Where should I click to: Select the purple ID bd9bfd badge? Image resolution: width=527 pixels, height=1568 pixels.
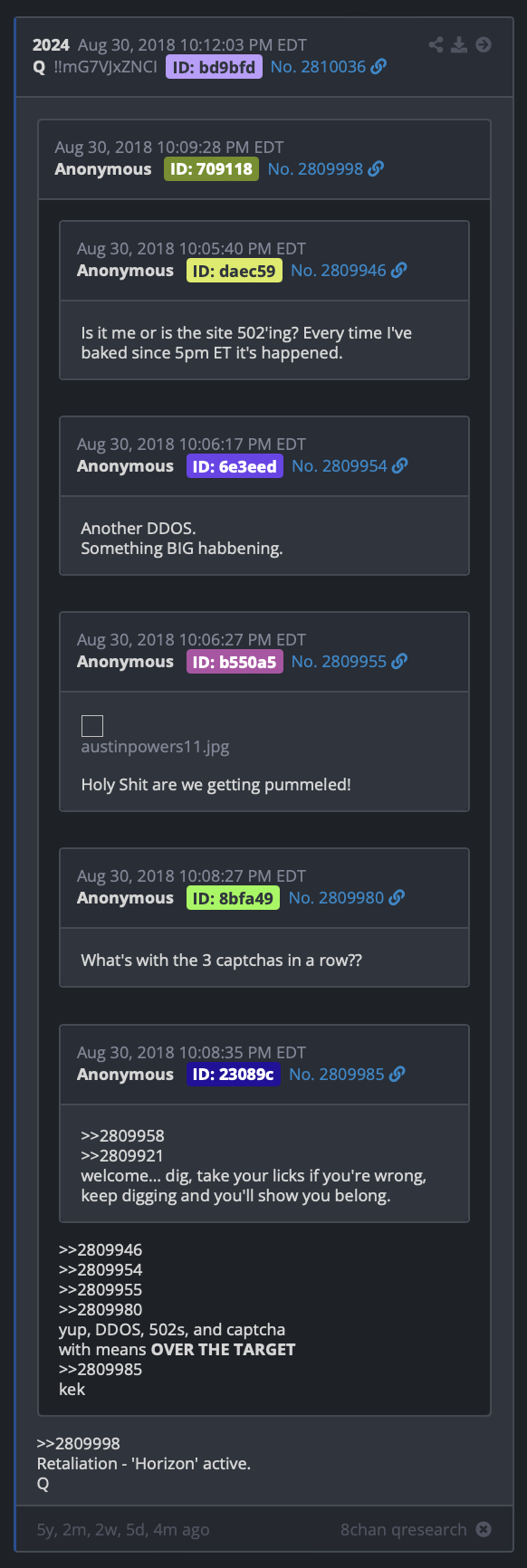pyautogui.click(x=214, y=67)
